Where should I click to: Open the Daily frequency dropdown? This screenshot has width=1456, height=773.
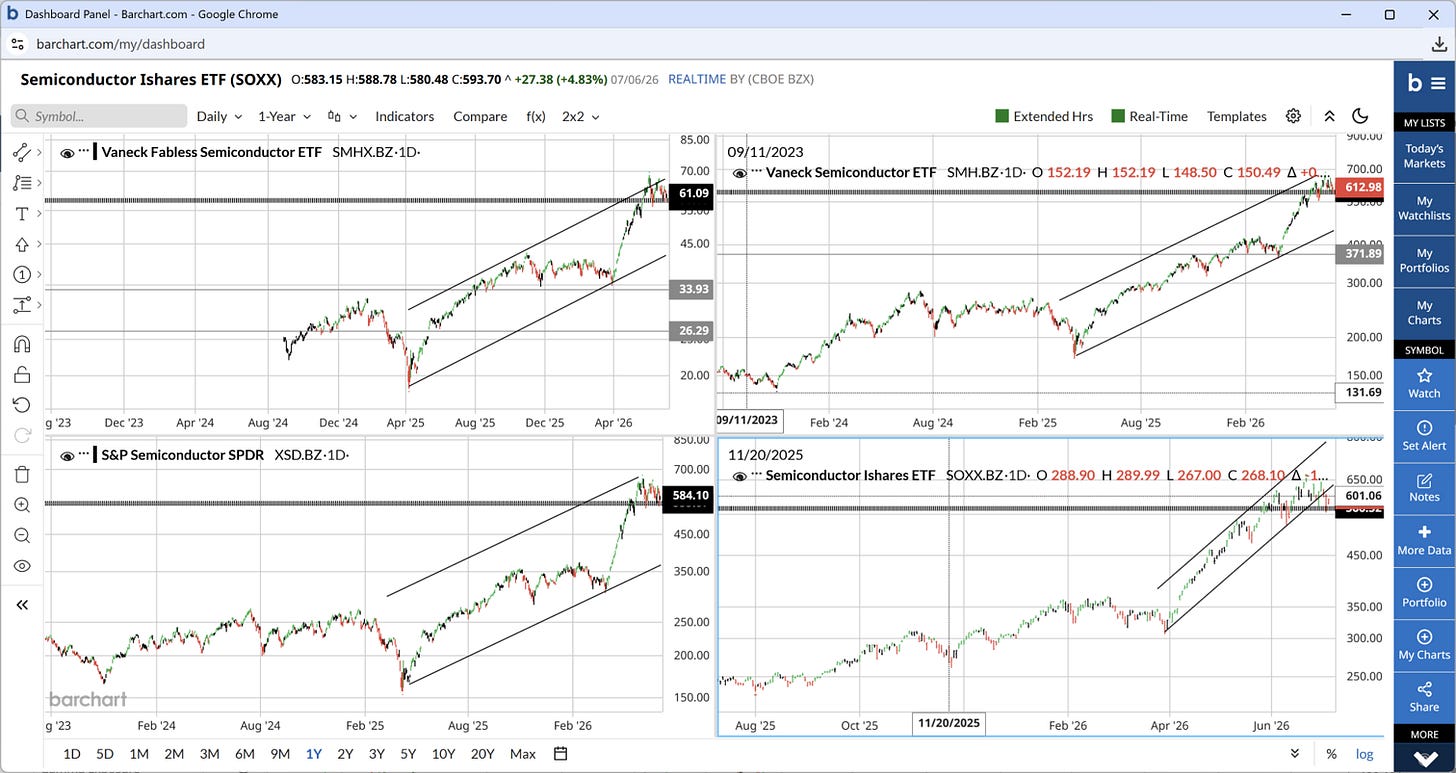pos(219,116)
